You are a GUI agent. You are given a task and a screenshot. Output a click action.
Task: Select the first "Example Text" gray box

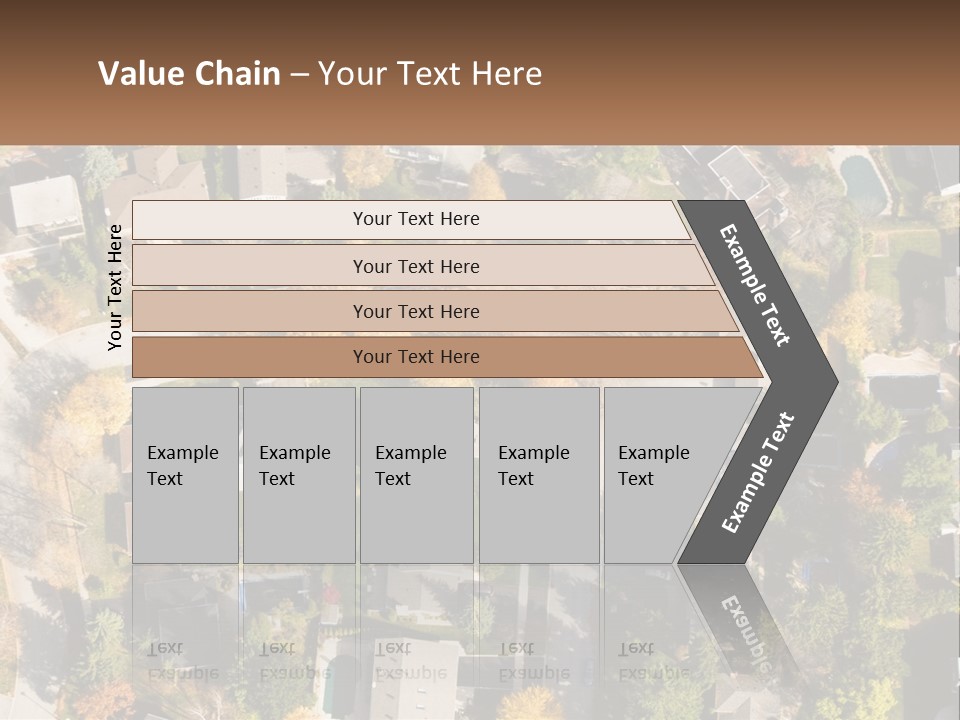click(185, 474)
